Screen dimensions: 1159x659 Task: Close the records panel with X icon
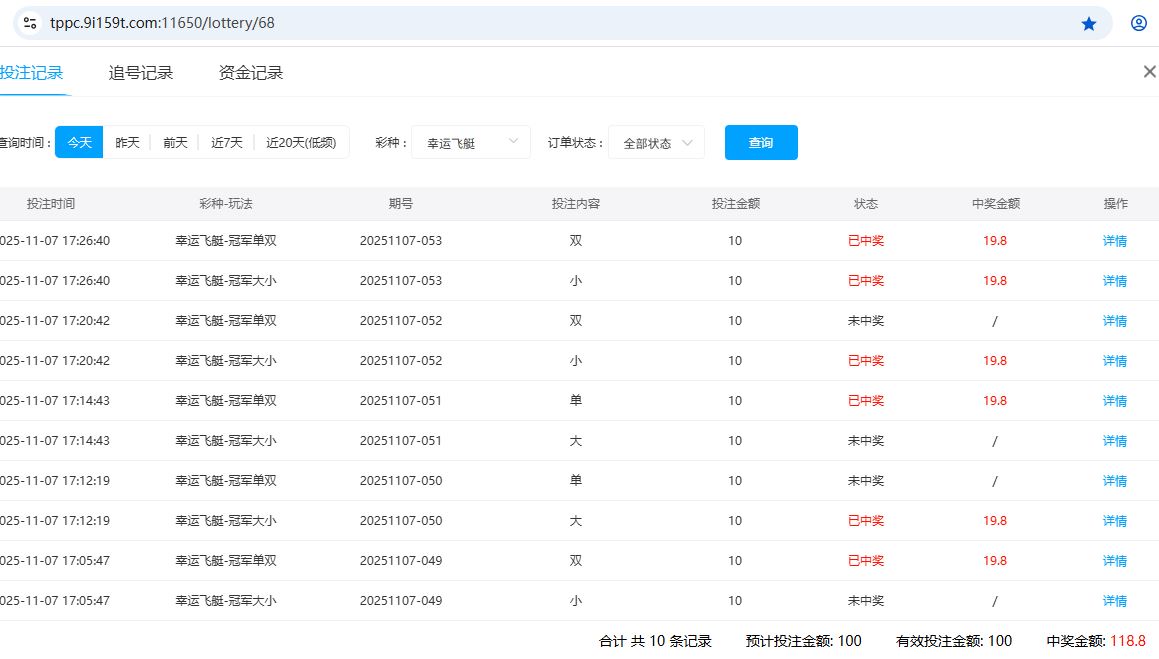(1149, 71)
